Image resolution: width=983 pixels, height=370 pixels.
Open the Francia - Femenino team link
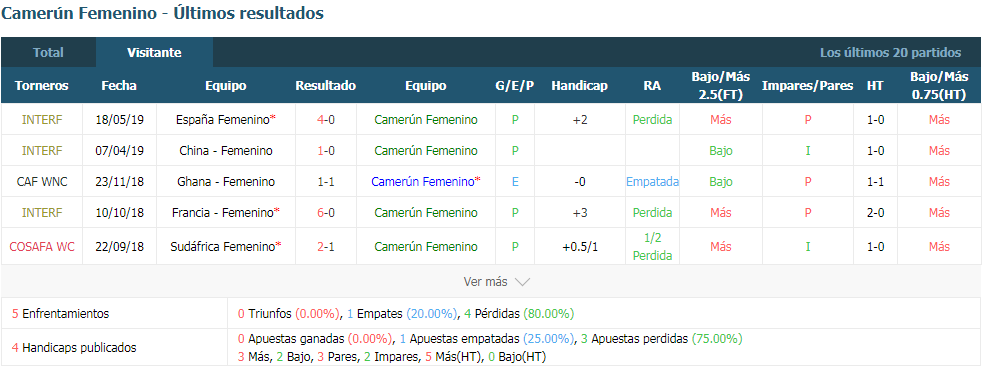(223, 213)
